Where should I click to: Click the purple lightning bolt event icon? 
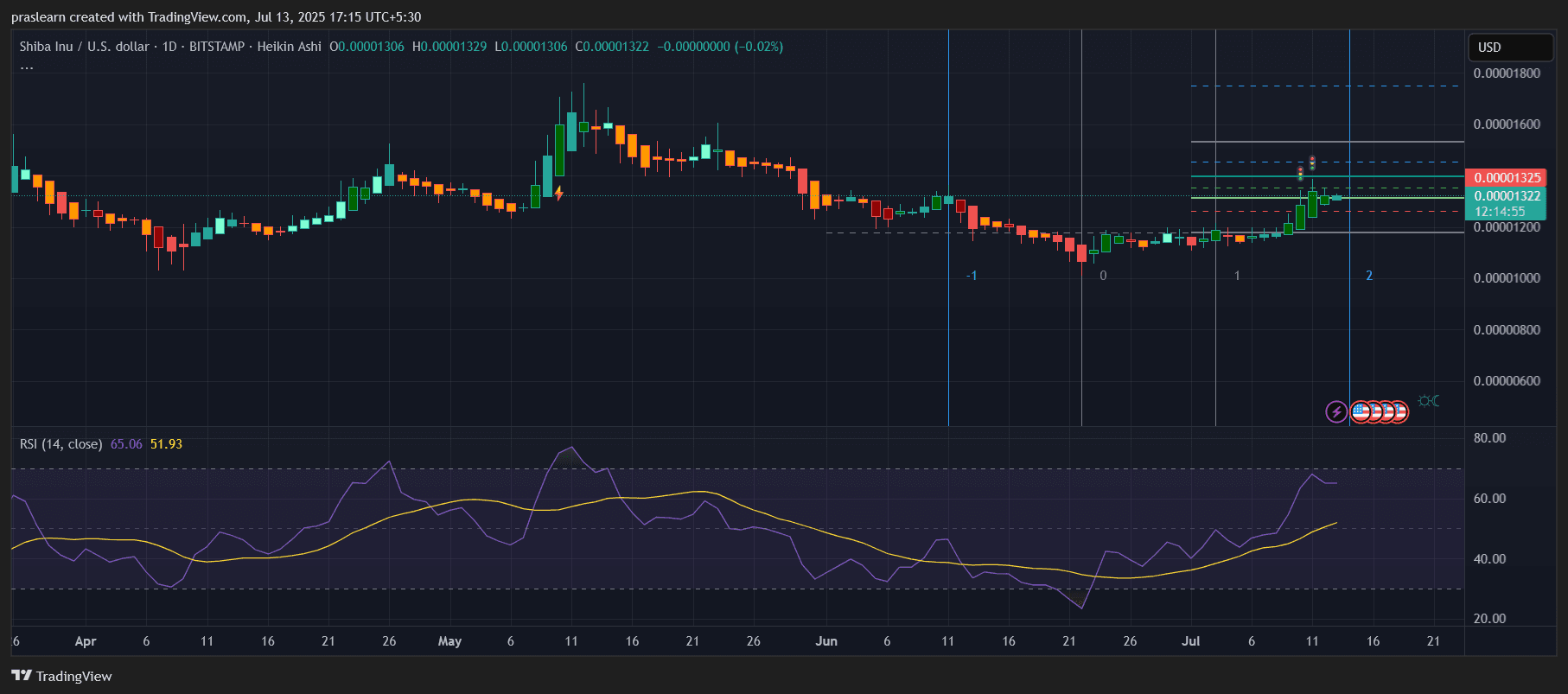tap(1336, 411)
